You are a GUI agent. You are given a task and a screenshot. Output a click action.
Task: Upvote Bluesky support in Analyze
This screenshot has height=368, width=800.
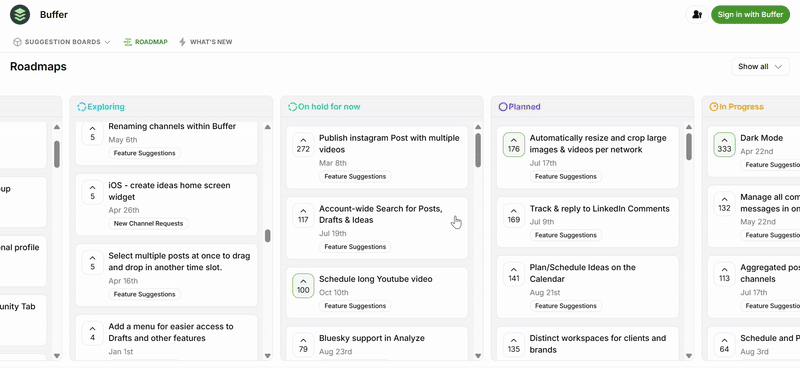point(303,345)
